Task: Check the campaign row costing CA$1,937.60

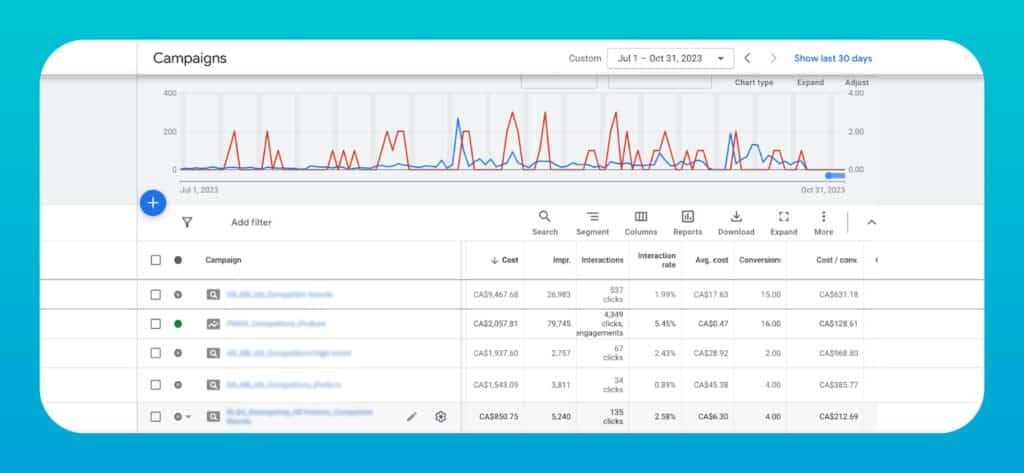Action: pyautogui.click(x=155, y=353)
